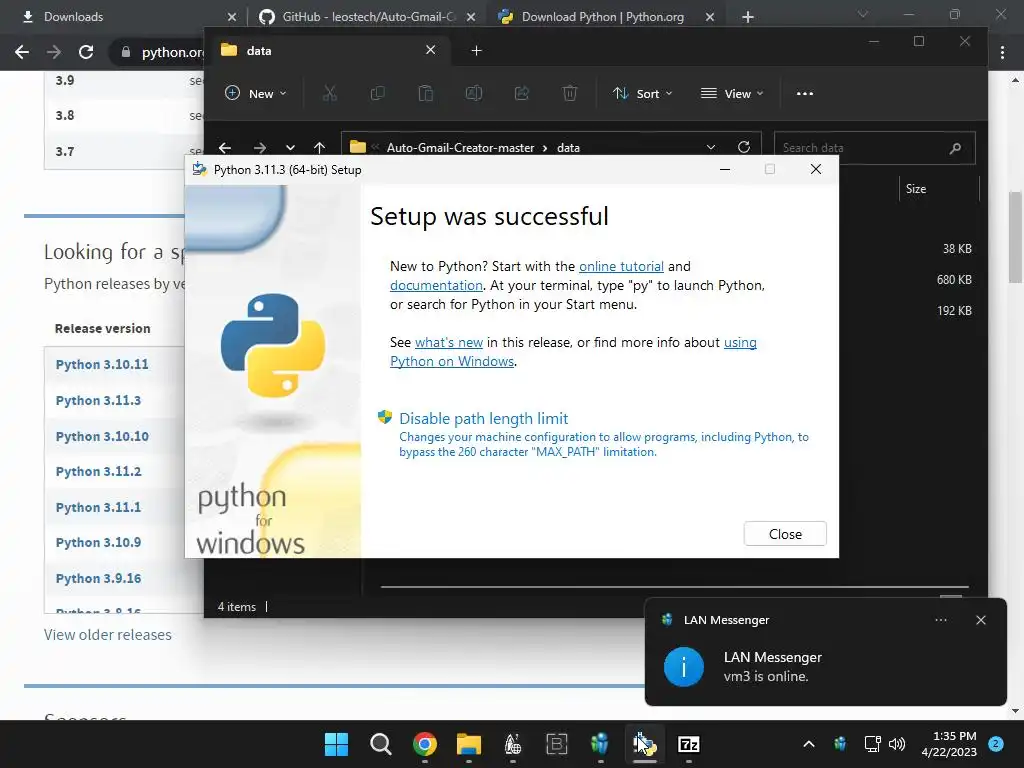Close the data tab in File Explorer
This screenshot has height=768, width=1024.
coord(430,50)
